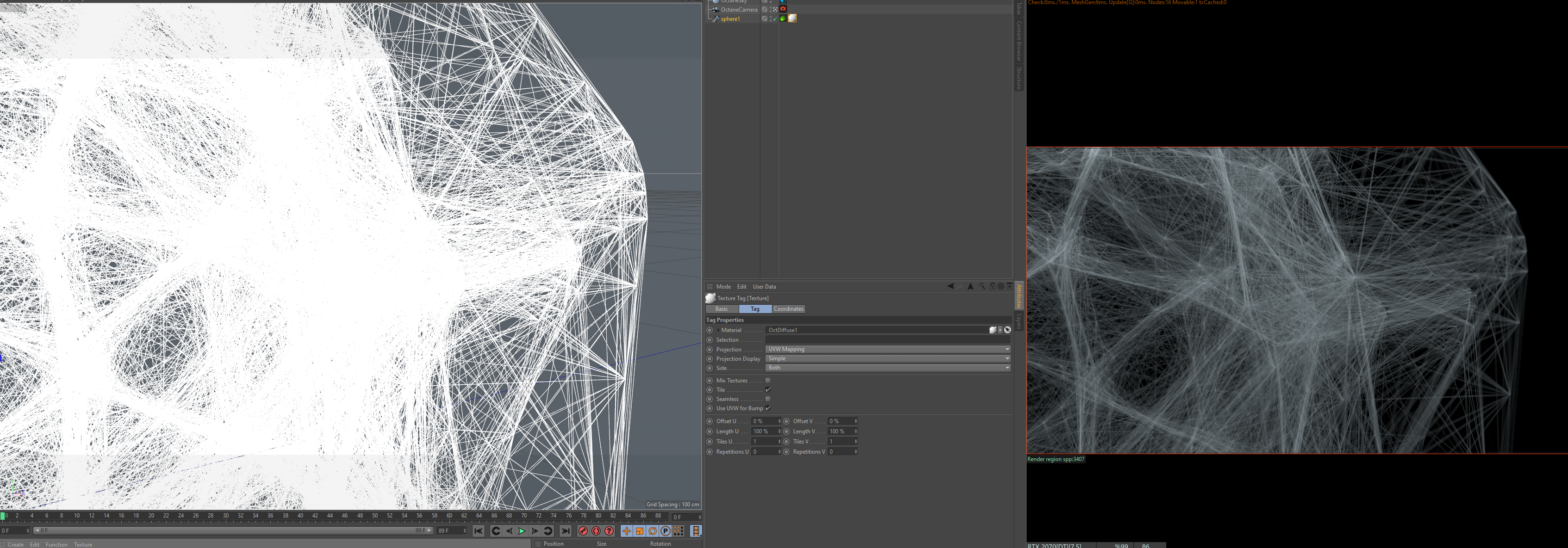Enable the Mix Textures checkbox

pos(767,381)
